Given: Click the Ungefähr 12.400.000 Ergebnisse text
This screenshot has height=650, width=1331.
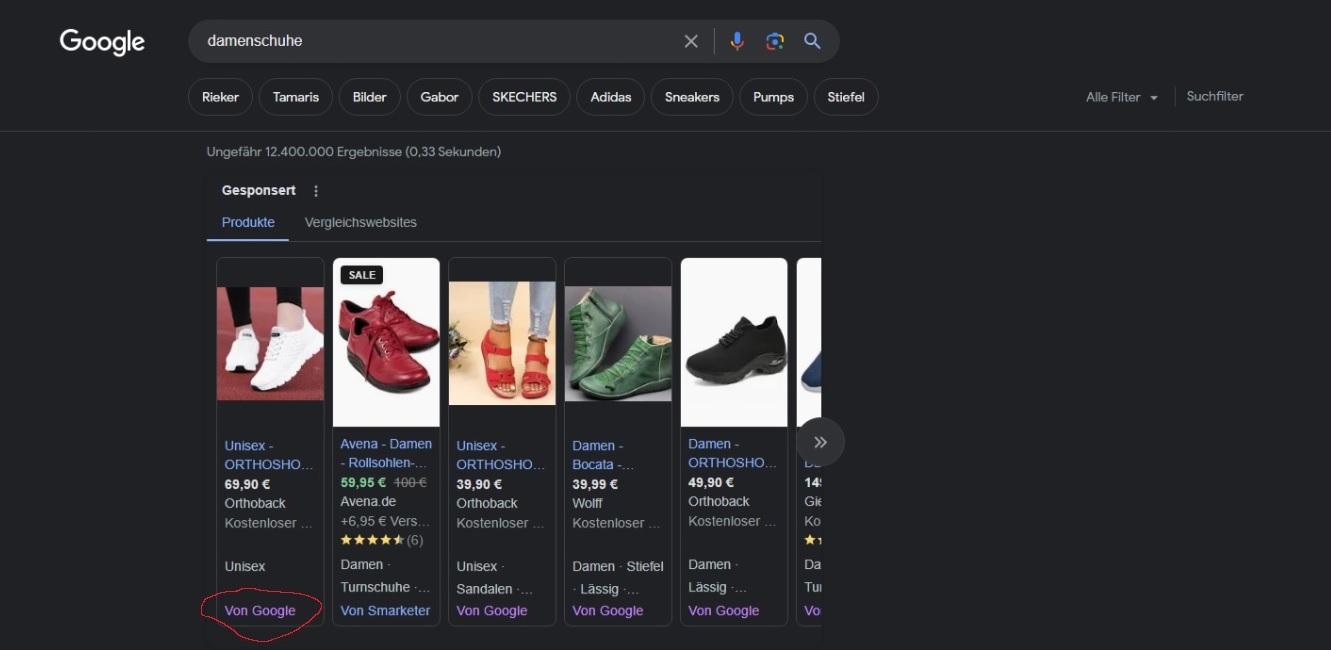Looking at the screenshot, I should (354, 152).
